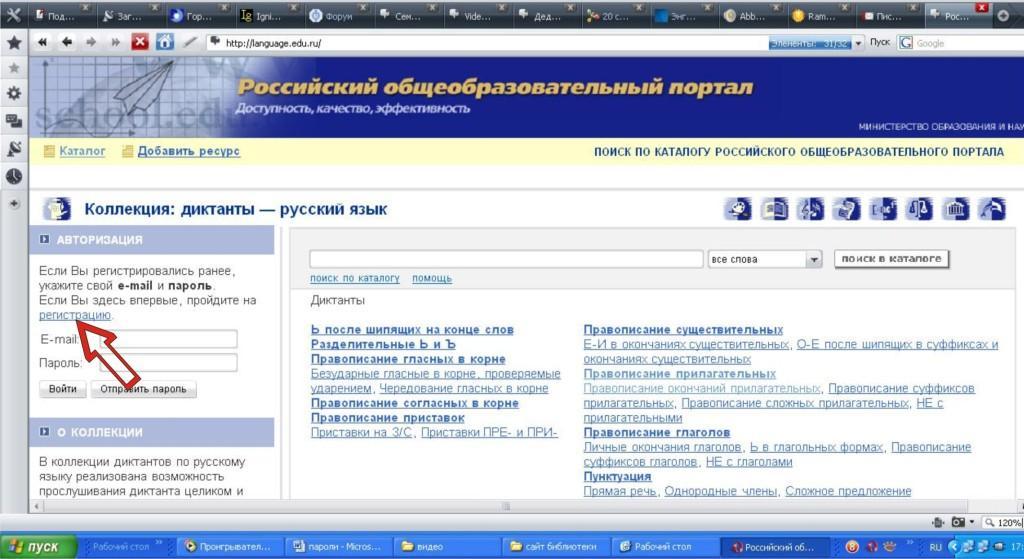Open 'Ь после шипящих на конце слов' link

click(412, 330)
